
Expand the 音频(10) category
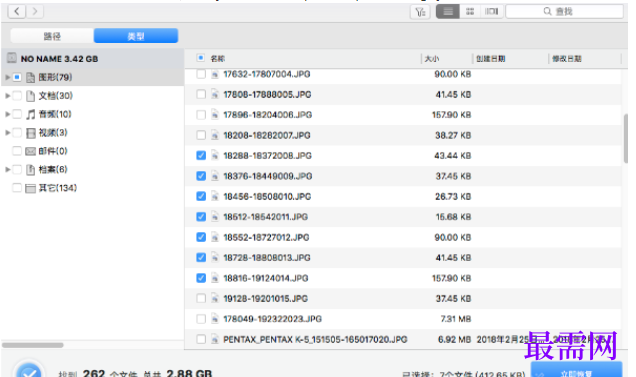[x=7, y=114]
